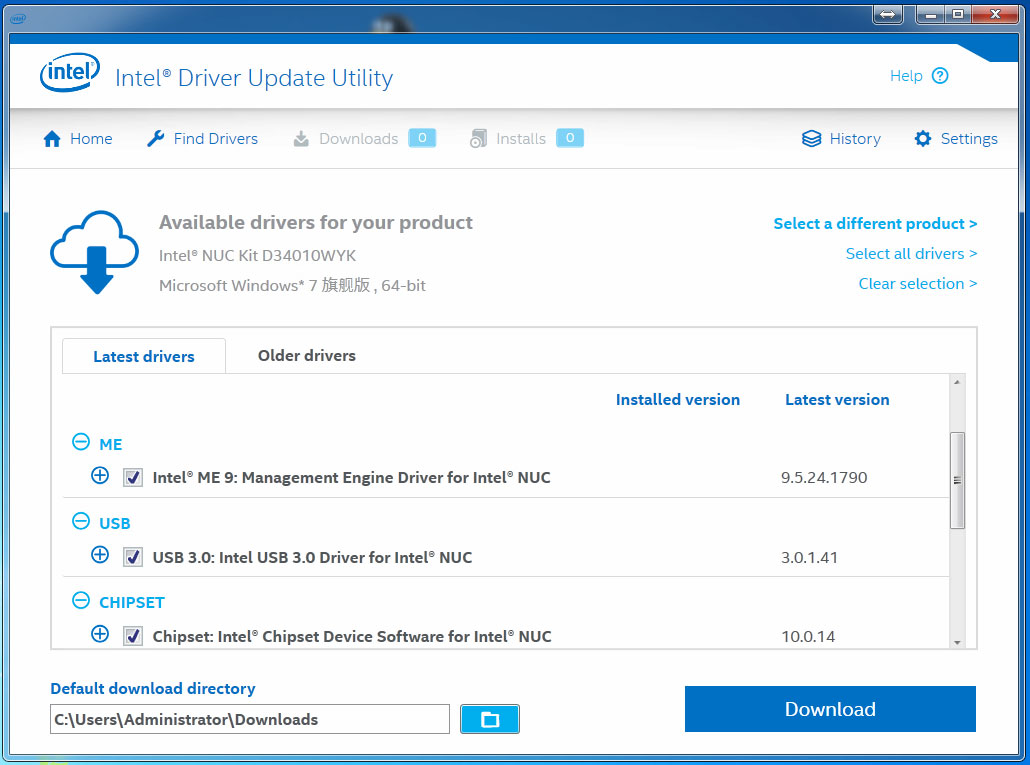Click the Intel logo
Screen dimensions: 1030x765
(x=70, y=73)
